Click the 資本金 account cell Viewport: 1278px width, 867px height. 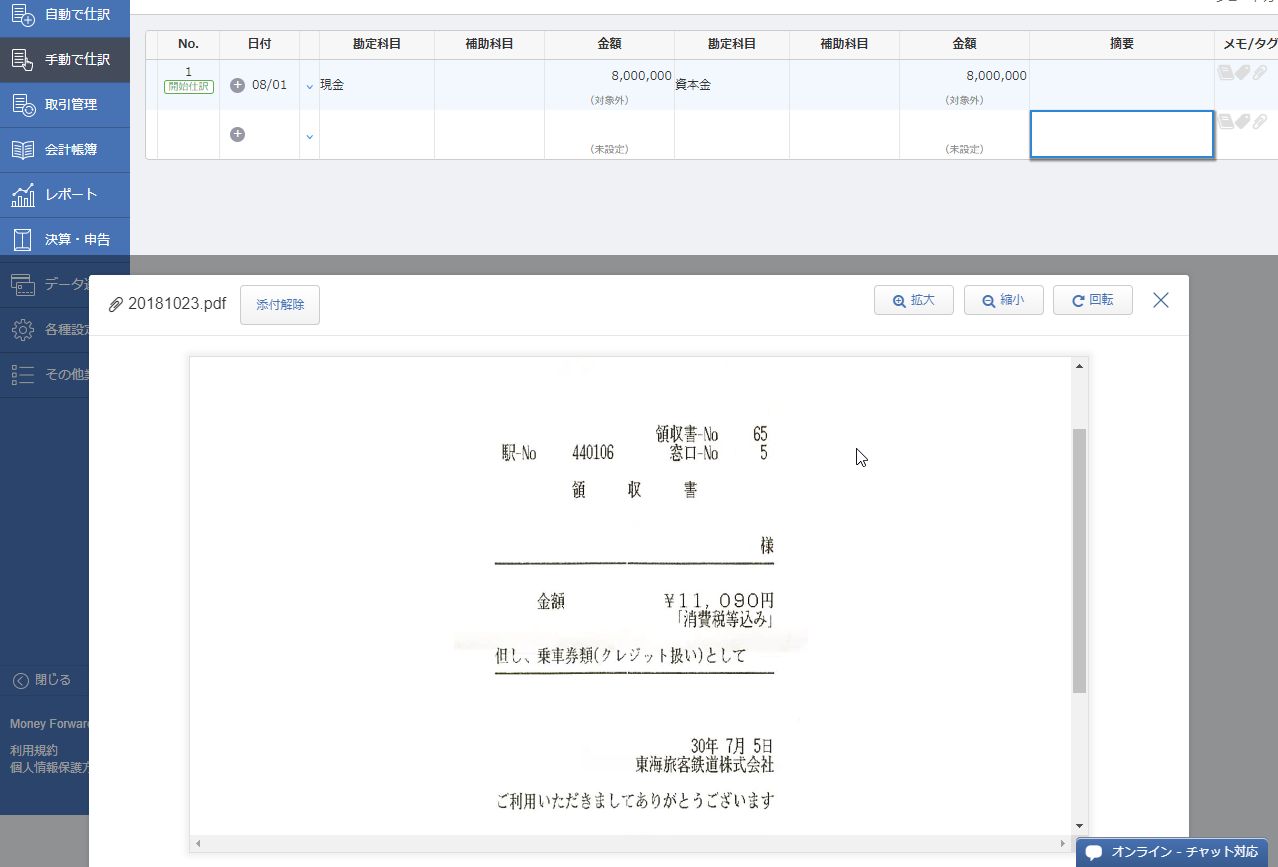732,85
